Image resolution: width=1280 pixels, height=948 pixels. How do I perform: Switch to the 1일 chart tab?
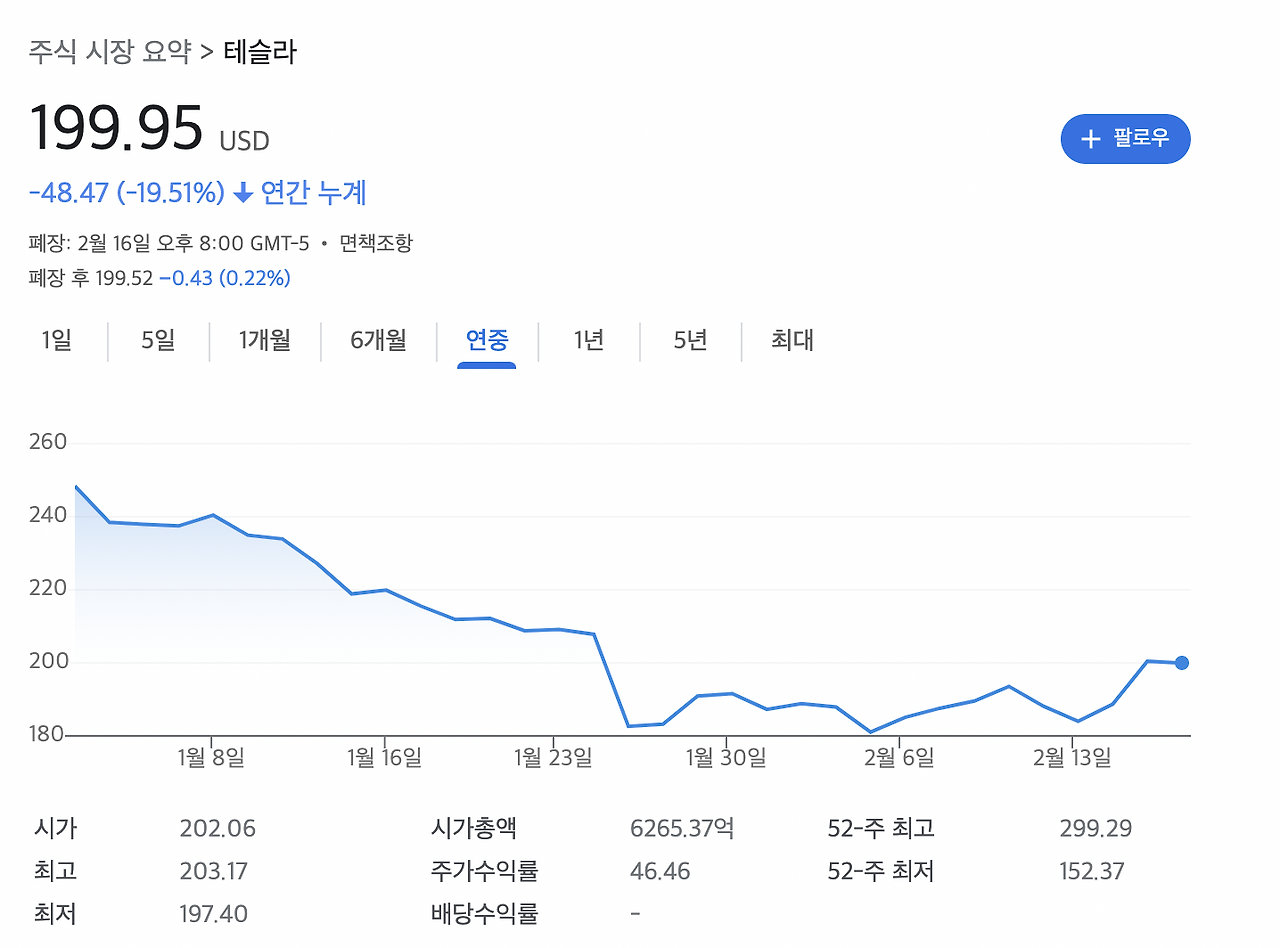coord(57,341)
